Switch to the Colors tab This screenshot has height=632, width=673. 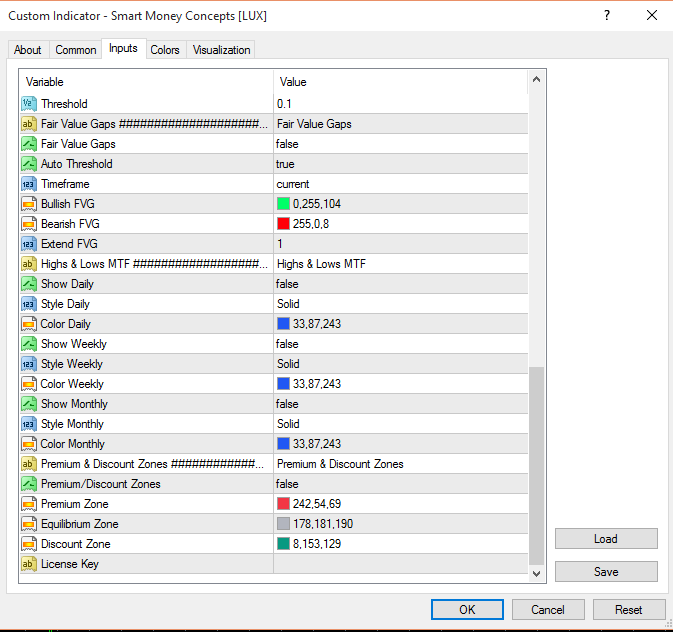(165, 50)
